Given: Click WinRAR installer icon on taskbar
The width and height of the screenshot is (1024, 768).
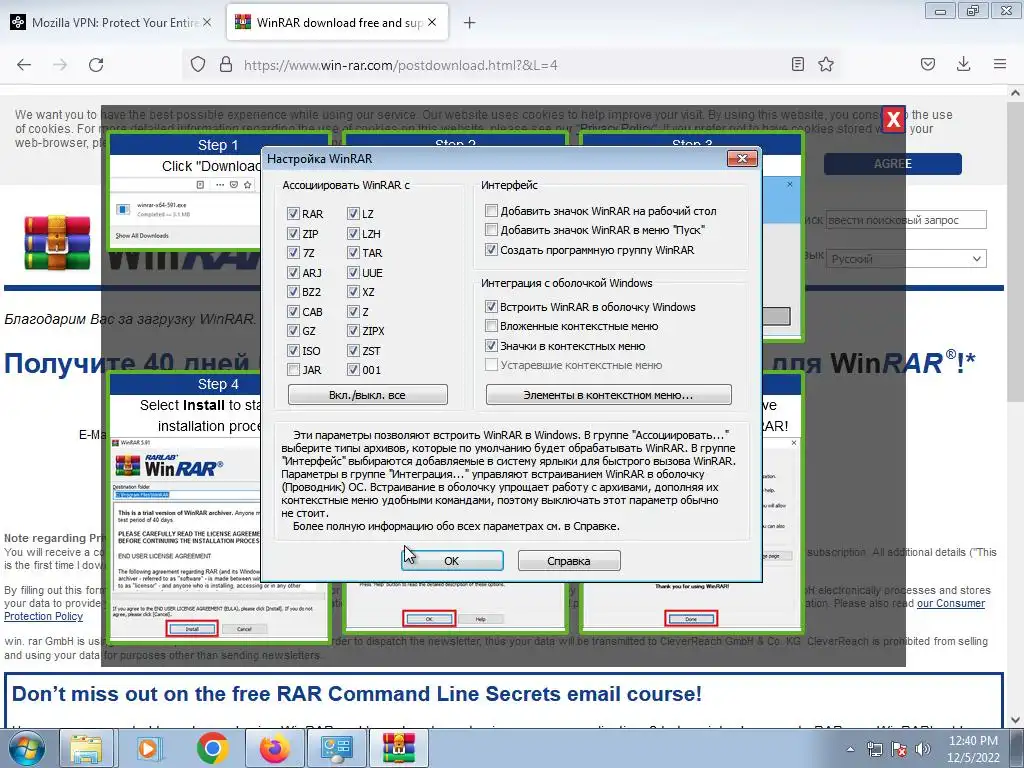Looking at the screenshot, I should 398,748.
